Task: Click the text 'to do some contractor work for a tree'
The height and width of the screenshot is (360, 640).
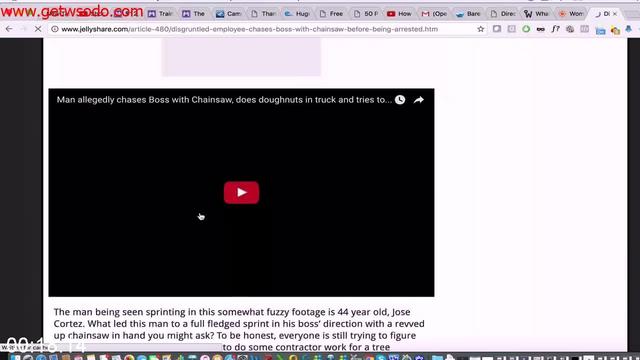Action: pos(306,347)
